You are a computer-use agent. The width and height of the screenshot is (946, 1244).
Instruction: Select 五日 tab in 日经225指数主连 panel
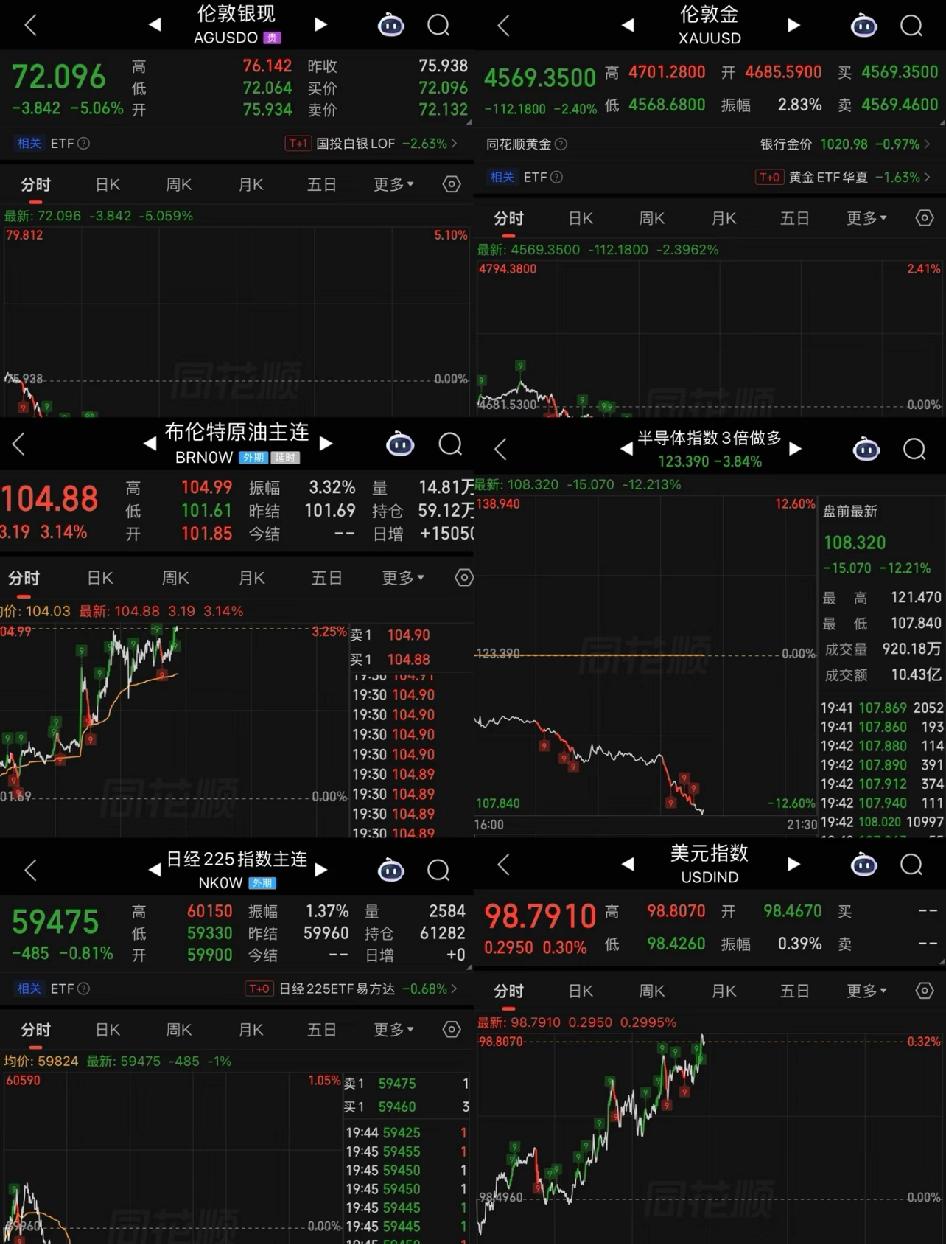322,1029
